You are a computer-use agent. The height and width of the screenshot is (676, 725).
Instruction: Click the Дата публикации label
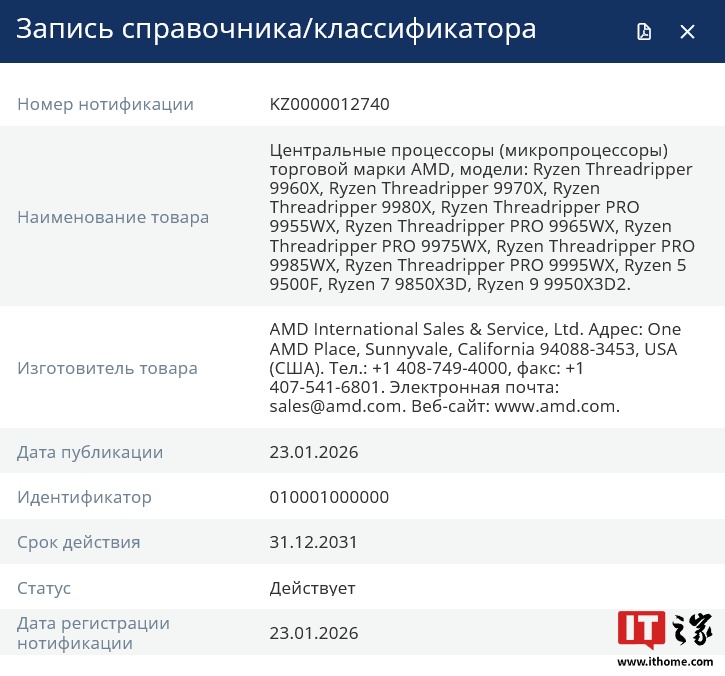click(x=90, y=452)
